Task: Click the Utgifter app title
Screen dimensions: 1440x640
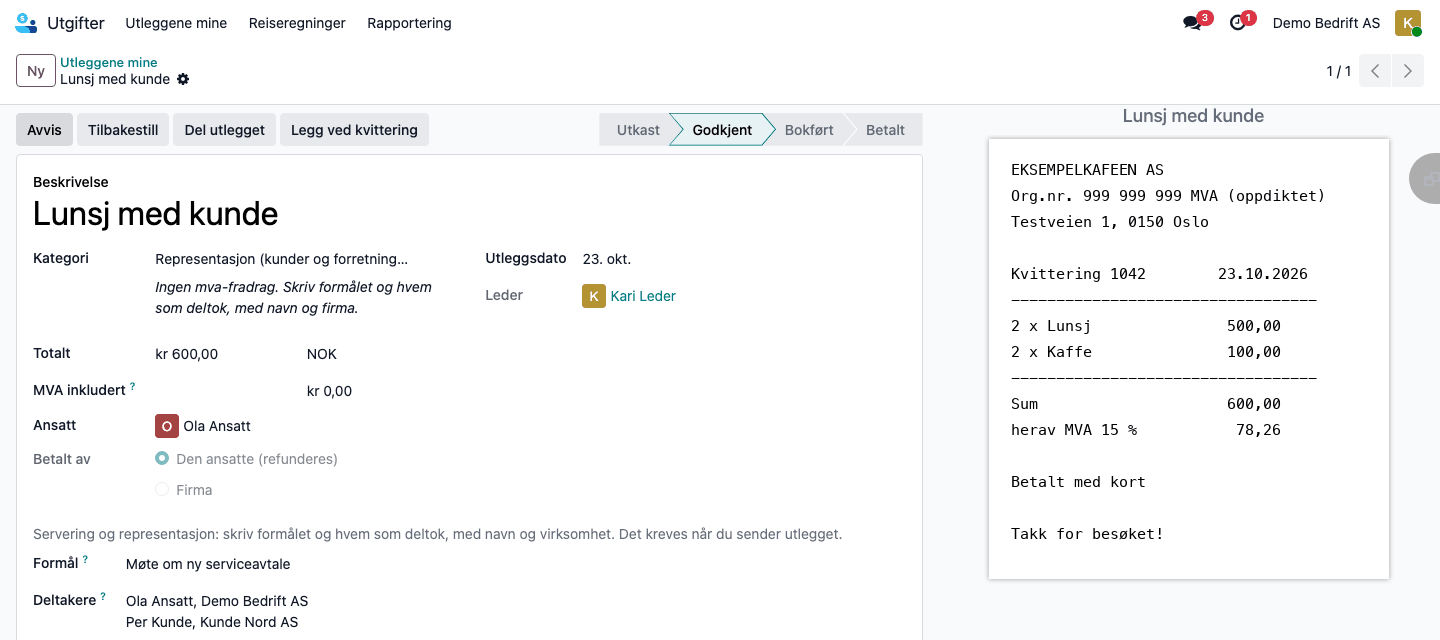Action: pyautogui.click(x=76, y=23)
